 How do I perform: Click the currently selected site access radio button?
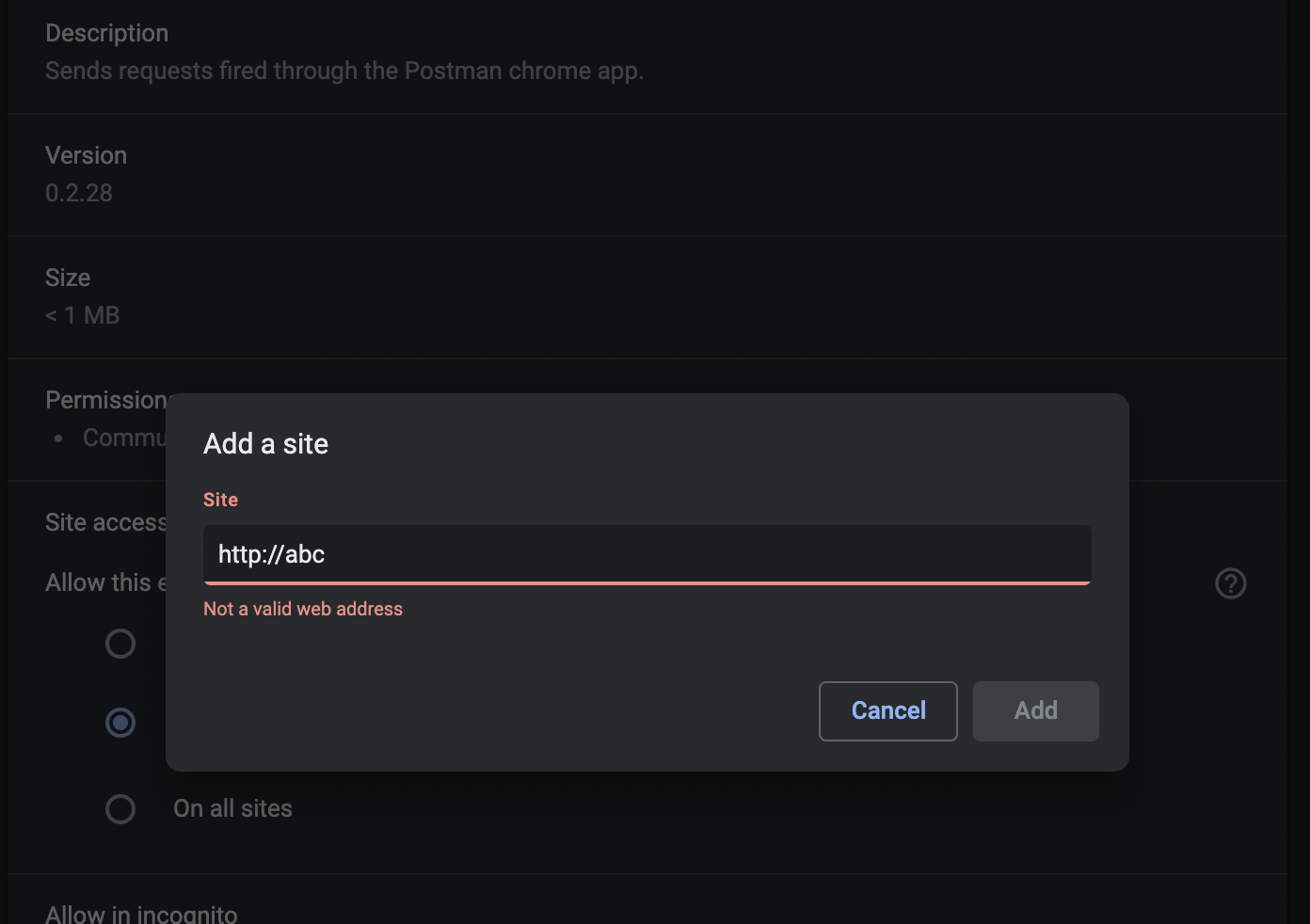click(120, 723)
